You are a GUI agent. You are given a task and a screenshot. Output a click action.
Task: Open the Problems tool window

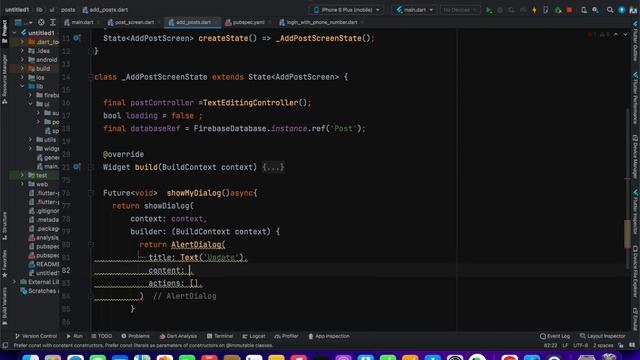136,336
